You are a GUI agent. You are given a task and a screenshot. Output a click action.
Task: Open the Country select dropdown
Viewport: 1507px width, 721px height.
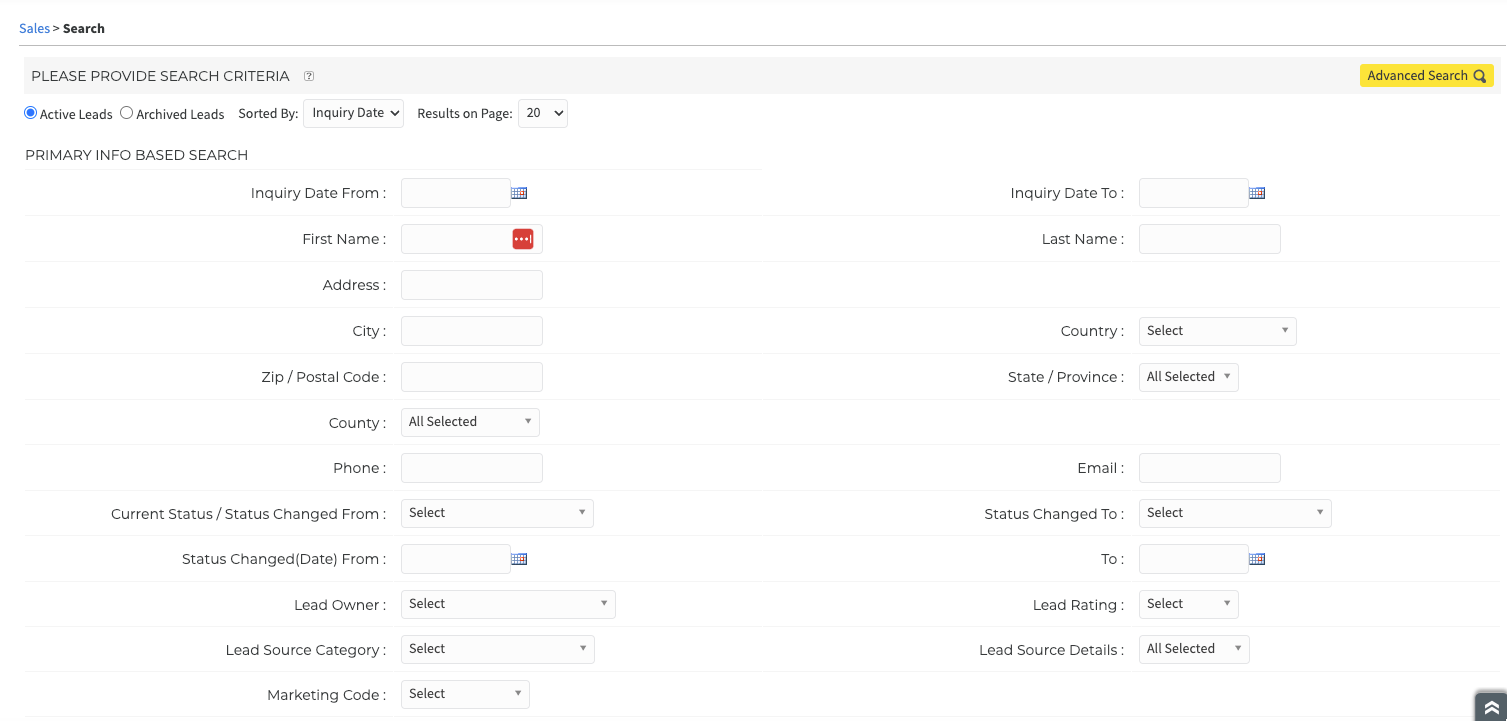[x=1217, y=331]
